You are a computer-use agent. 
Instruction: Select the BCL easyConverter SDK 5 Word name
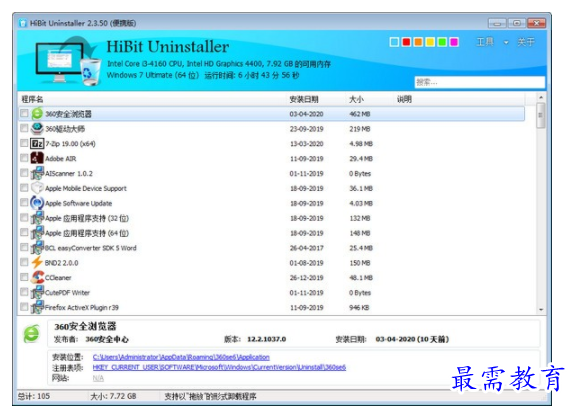pos(90,248)
